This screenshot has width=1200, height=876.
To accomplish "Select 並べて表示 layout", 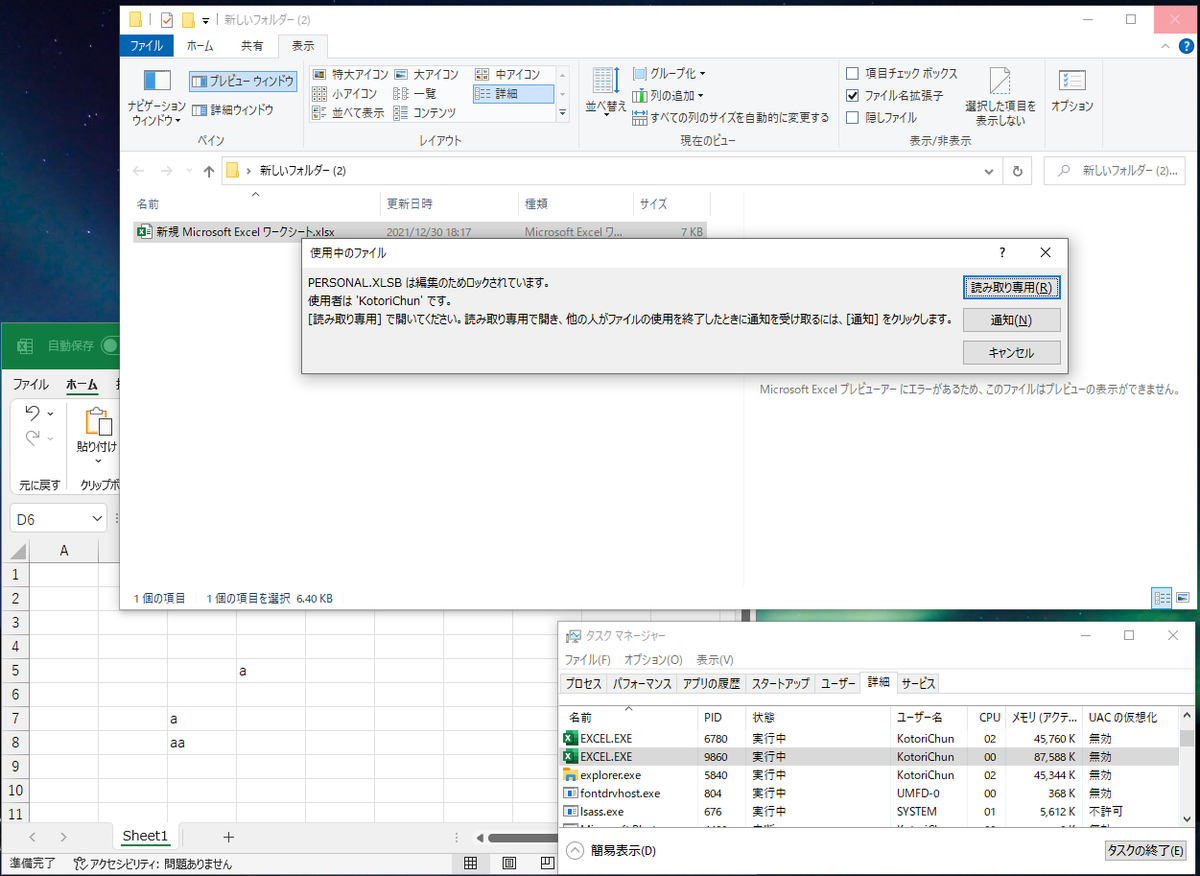I will click(347, 113).
